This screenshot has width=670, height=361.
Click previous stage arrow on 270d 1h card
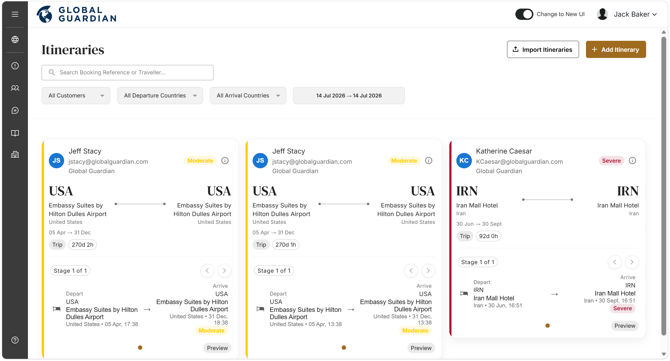411,270
